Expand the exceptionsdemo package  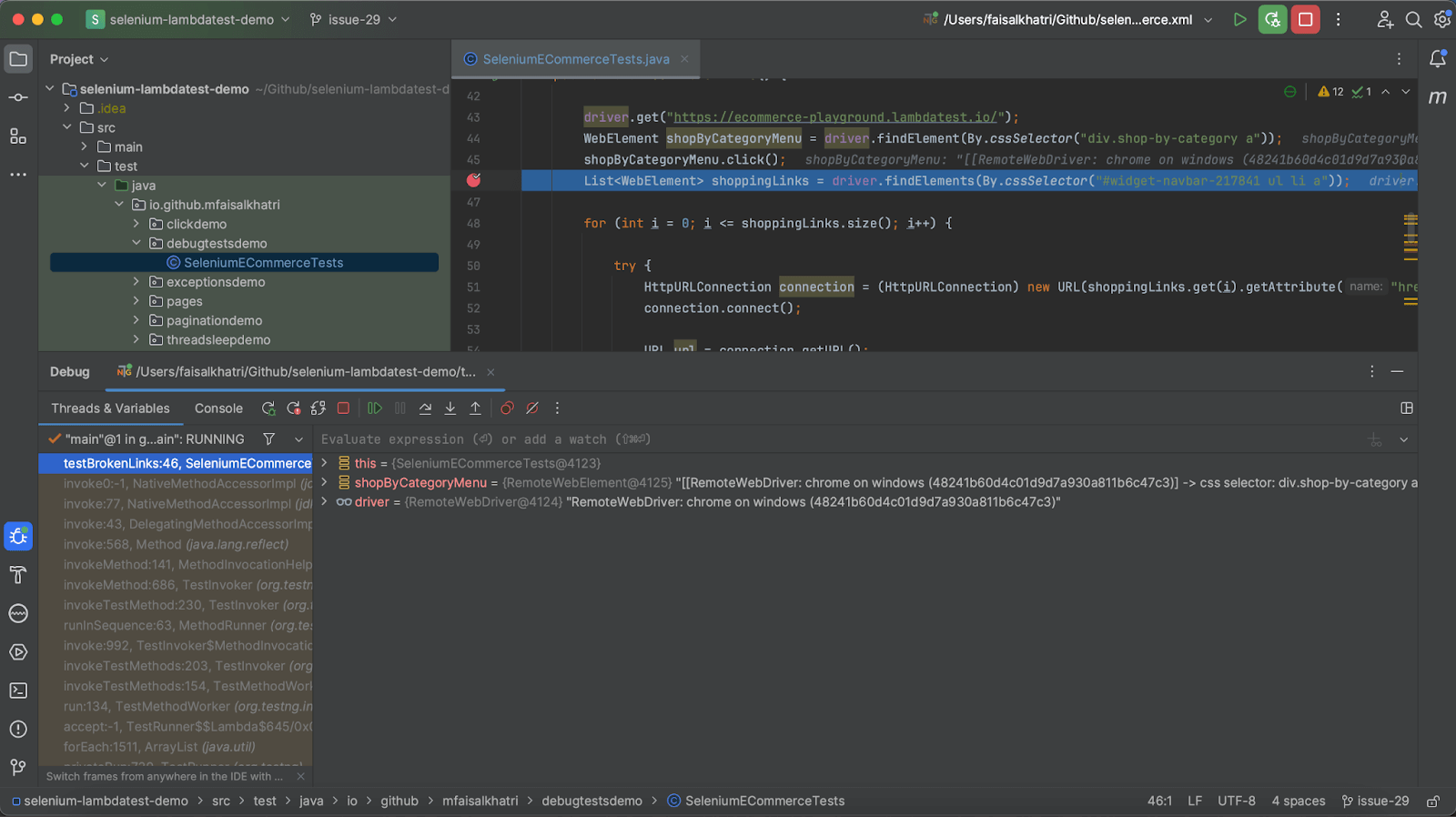coord(136,282)
